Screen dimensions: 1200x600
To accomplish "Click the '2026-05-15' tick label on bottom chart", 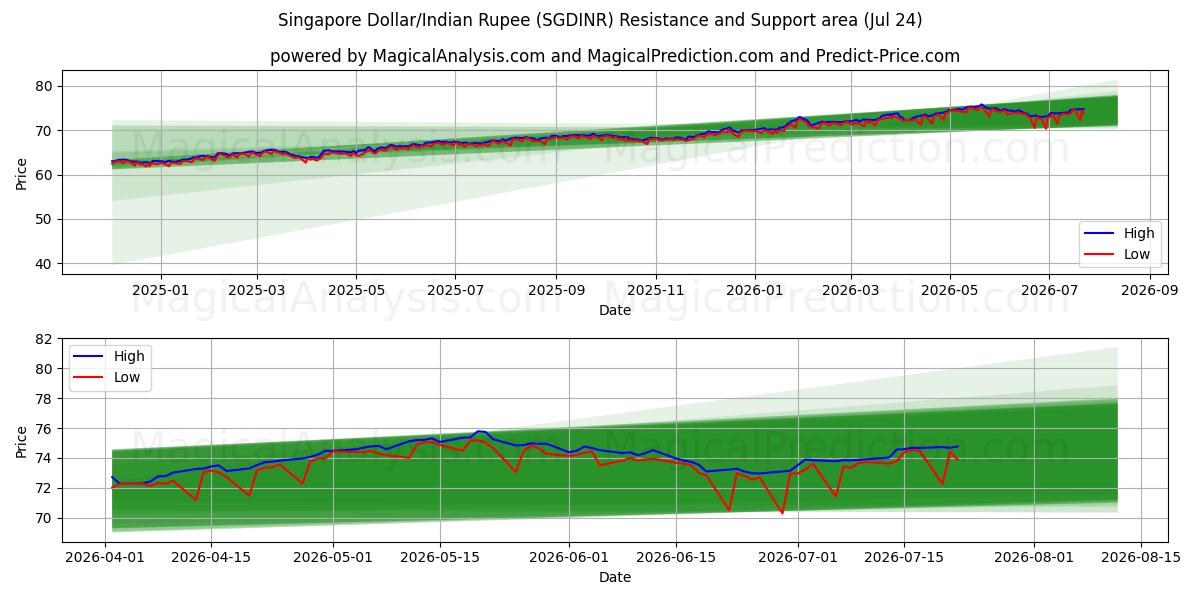I will click(x=439, y=557).
